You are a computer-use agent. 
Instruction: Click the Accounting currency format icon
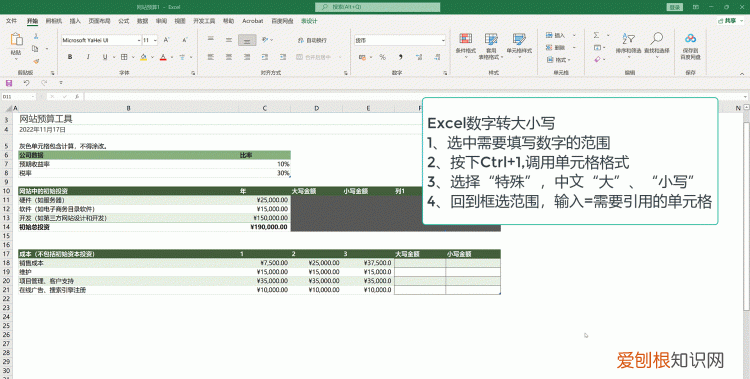pos(362,57)
